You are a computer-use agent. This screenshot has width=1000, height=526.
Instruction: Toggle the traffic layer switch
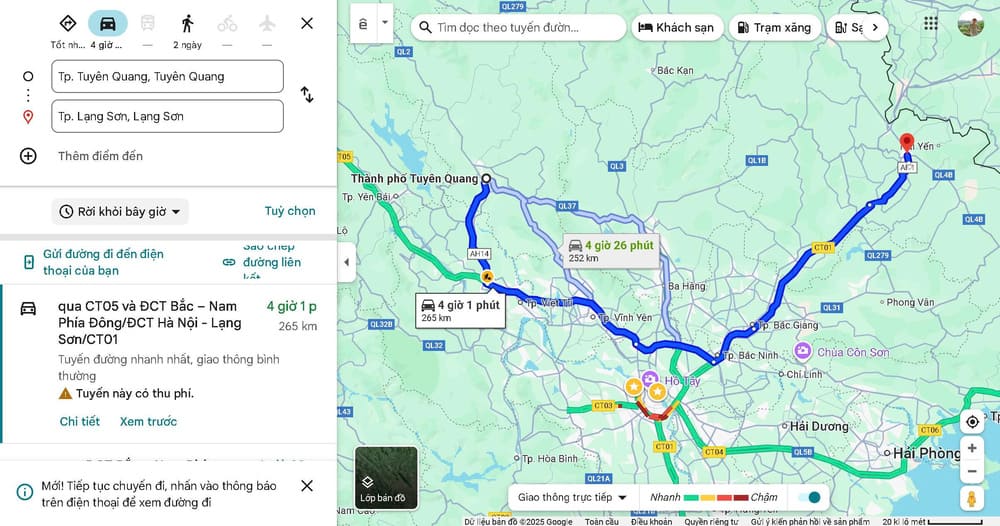(809, 497)
